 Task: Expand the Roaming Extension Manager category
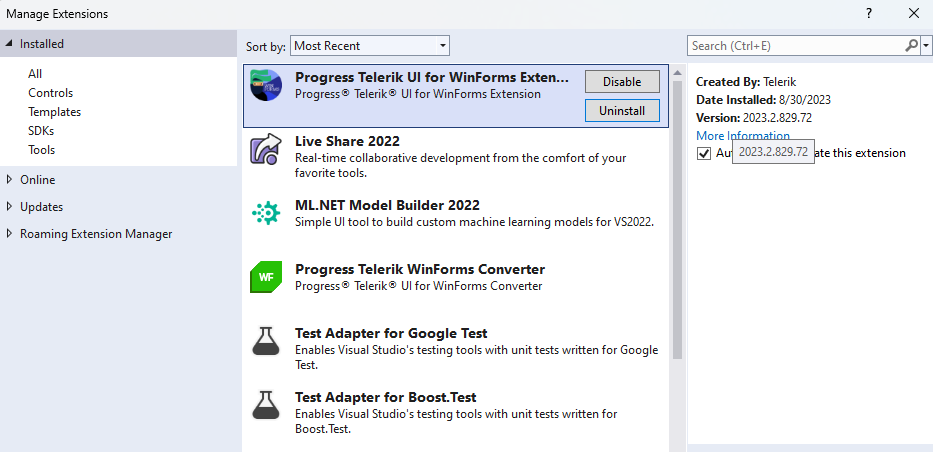8,234
